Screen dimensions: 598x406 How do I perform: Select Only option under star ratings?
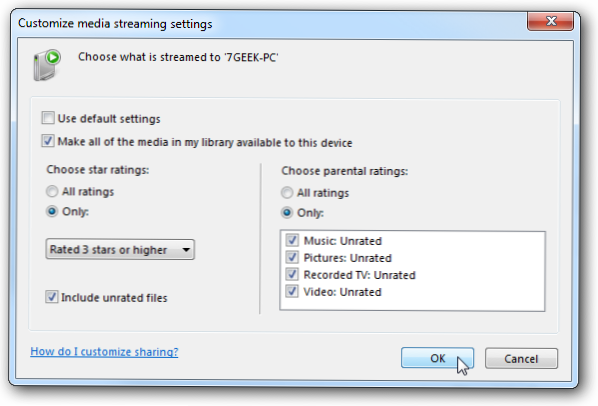(52, 211)
